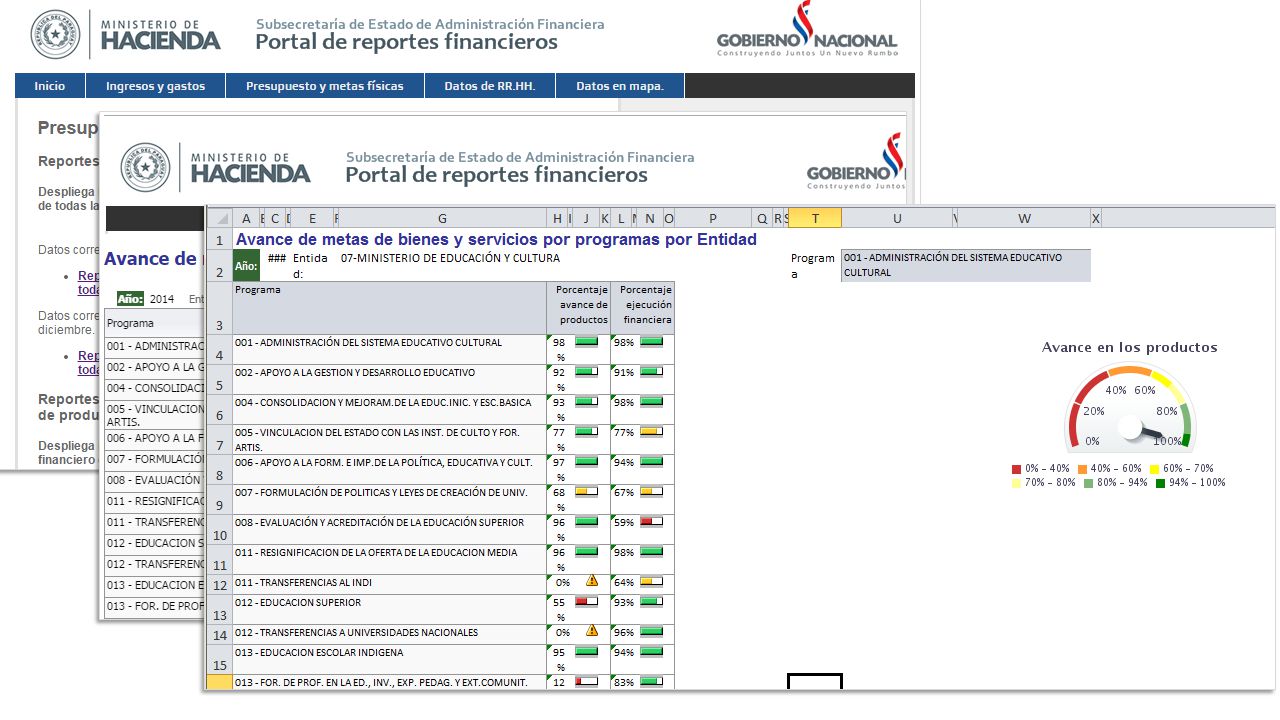Click the yellow product-progress bar icon for 007 - FORMULACIÓN
This screenshot has width=1280, height=720.
tap(586, 492)
